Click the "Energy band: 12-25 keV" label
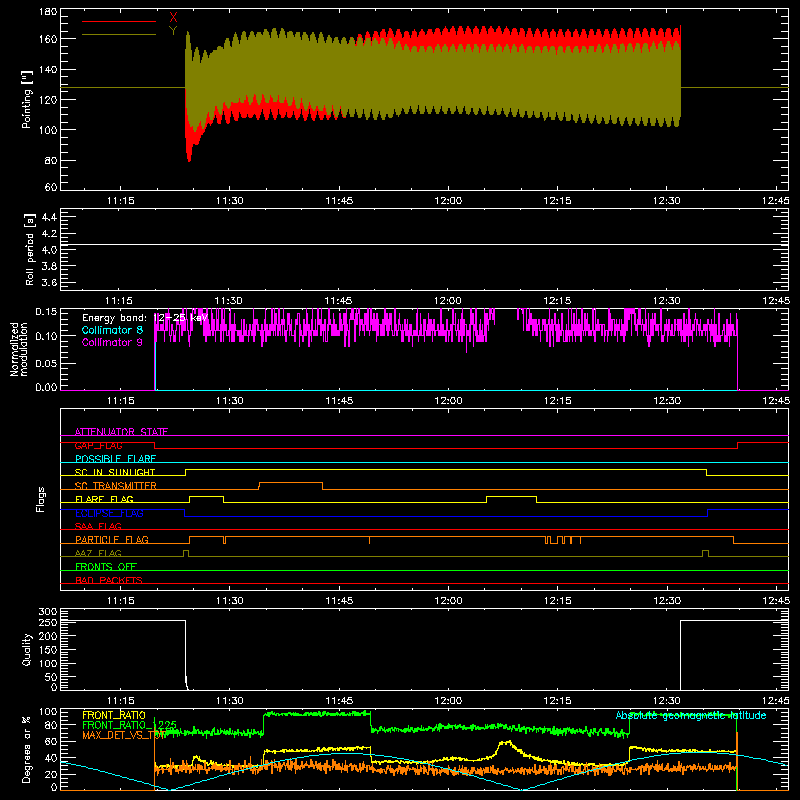 point(145,318)
